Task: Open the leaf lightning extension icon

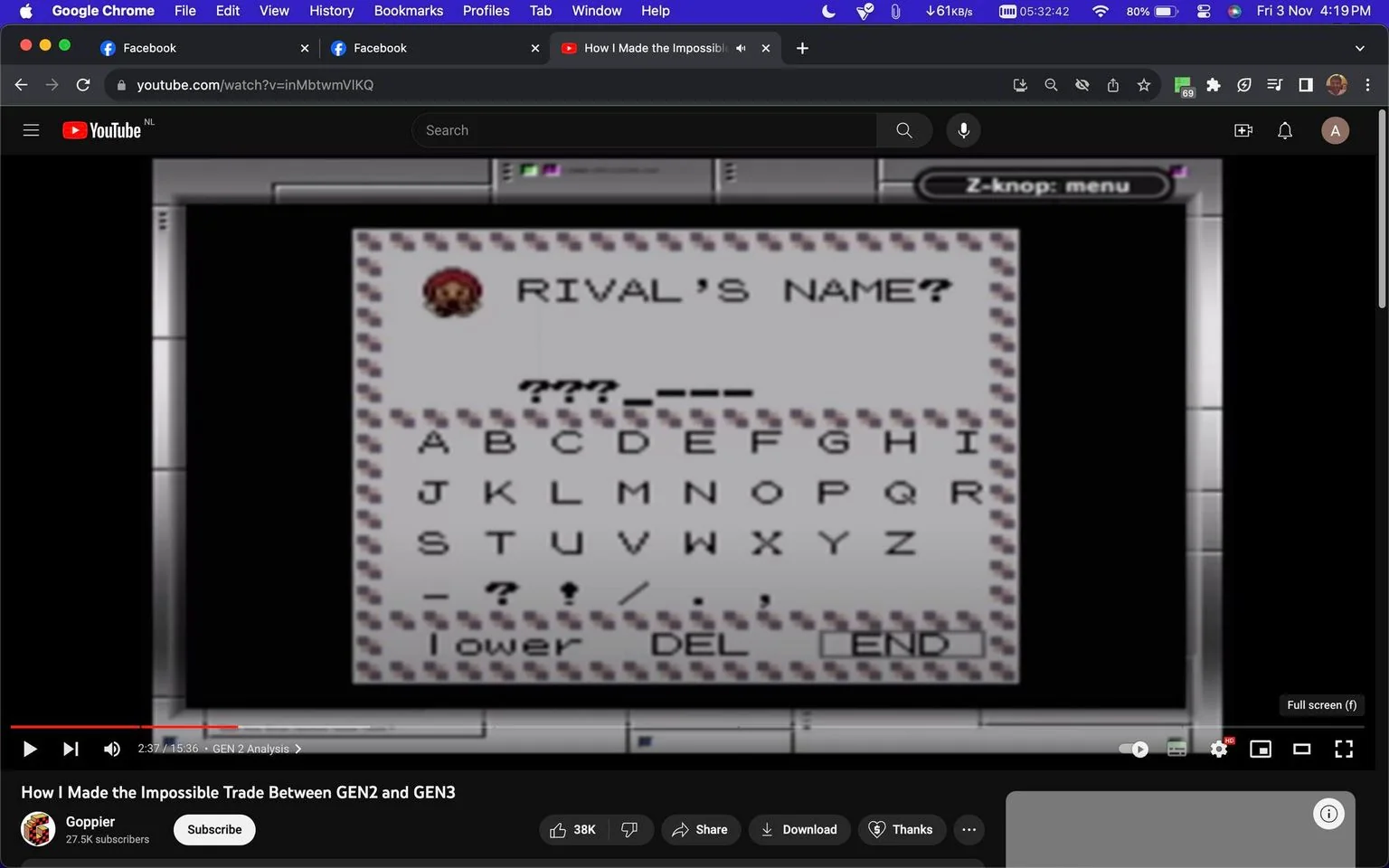Action: tap(1244, 85)
